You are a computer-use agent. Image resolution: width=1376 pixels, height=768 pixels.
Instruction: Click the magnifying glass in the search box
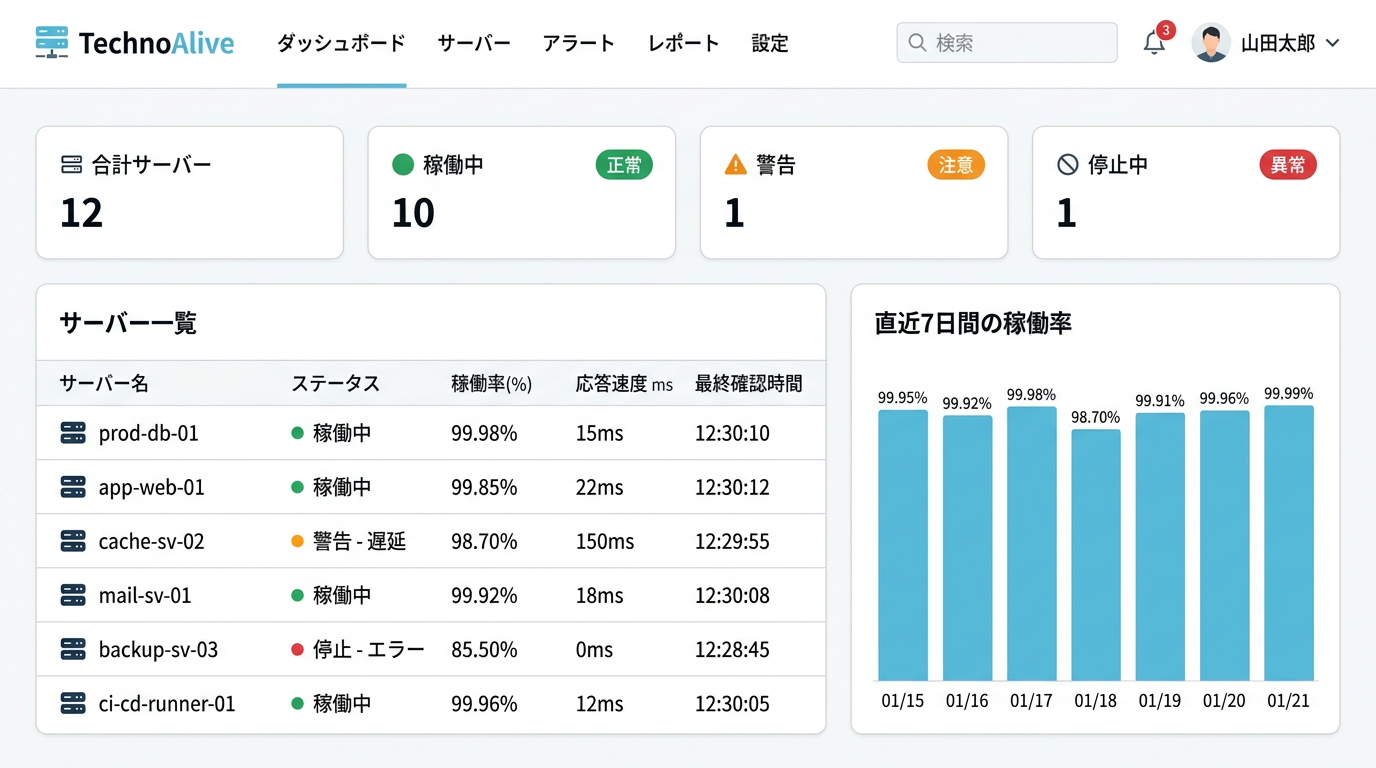[x=917, y=42]
